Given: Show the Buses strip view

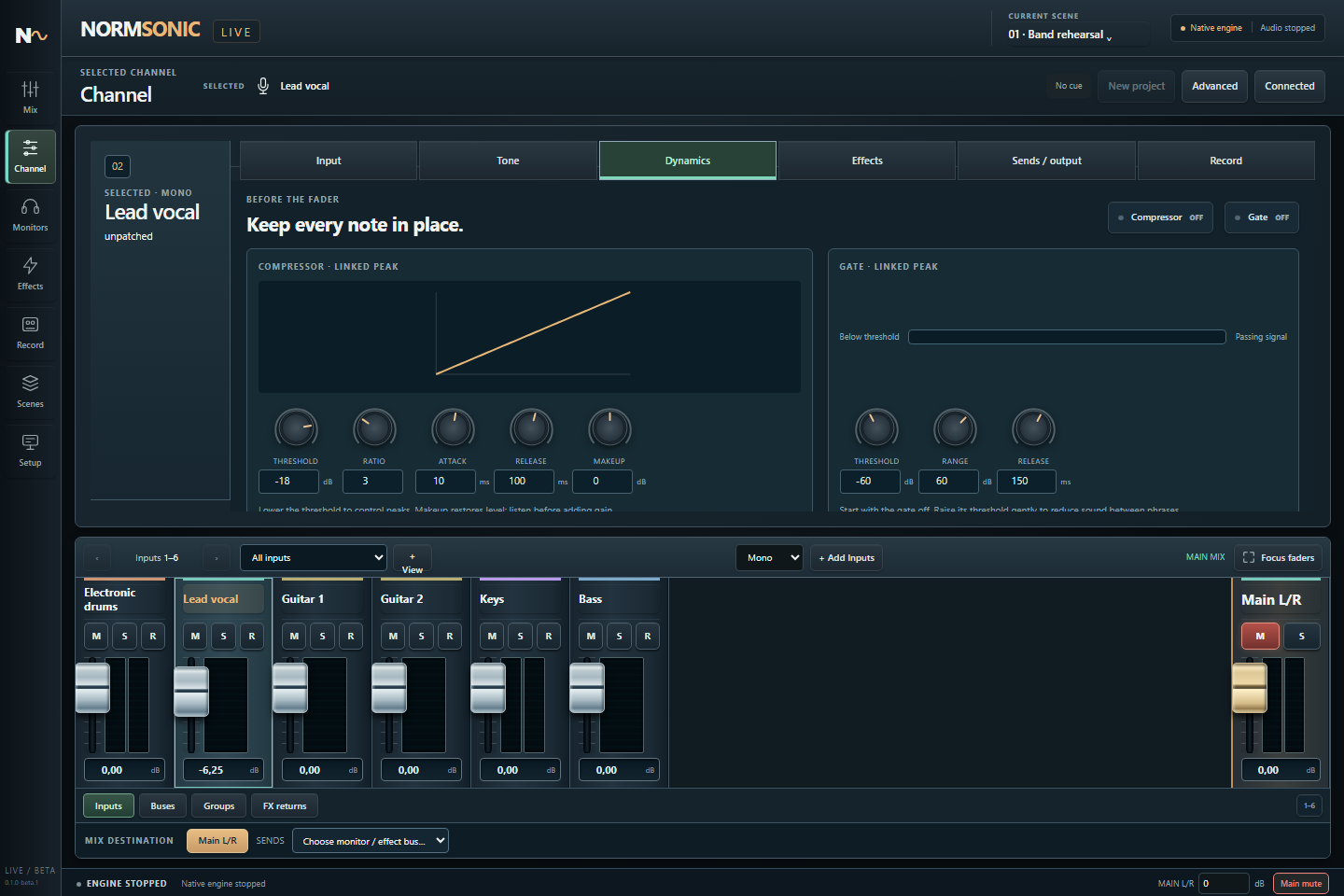Looking at the screenshot, I should pos(163,806).
